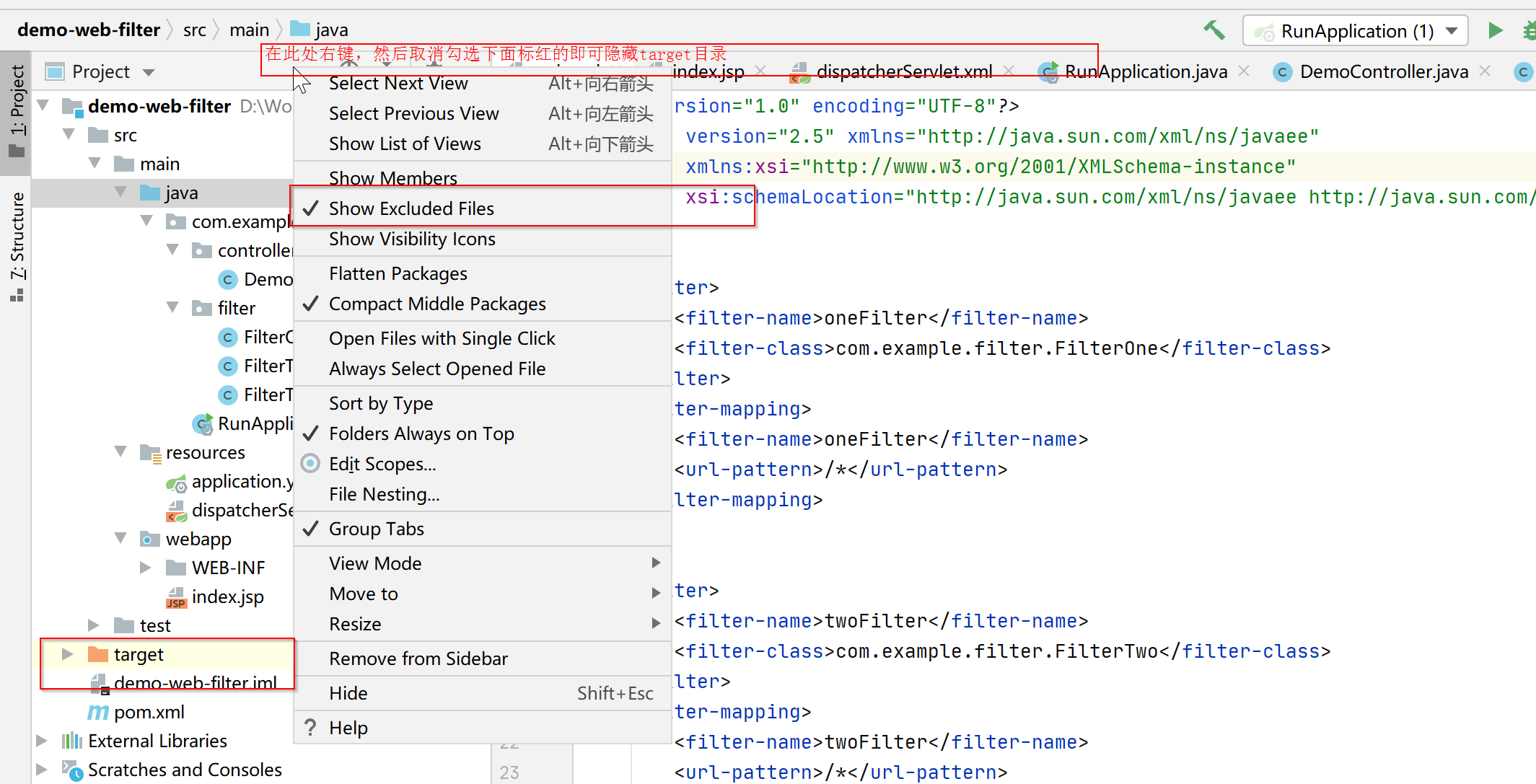The width and height of the screenshot is (1536, 784).
Task: Open the Z: Structure tool window button
Action: point(16,247)
